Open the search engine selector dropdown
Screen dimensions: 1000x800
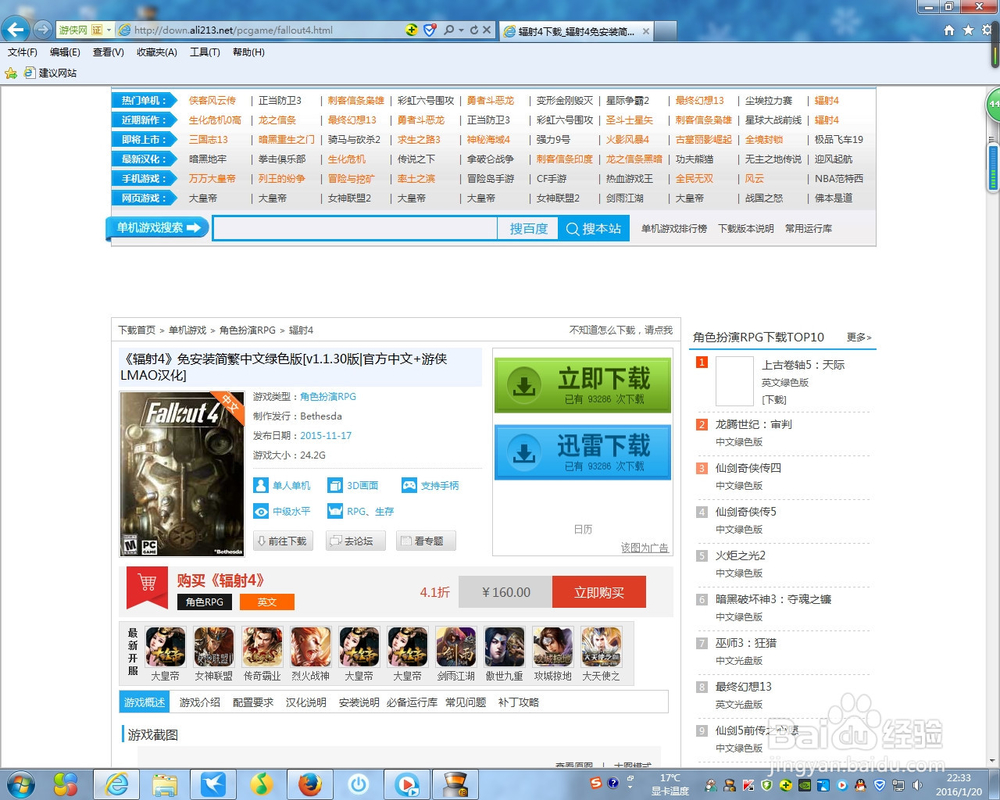(x=461, y=30)
